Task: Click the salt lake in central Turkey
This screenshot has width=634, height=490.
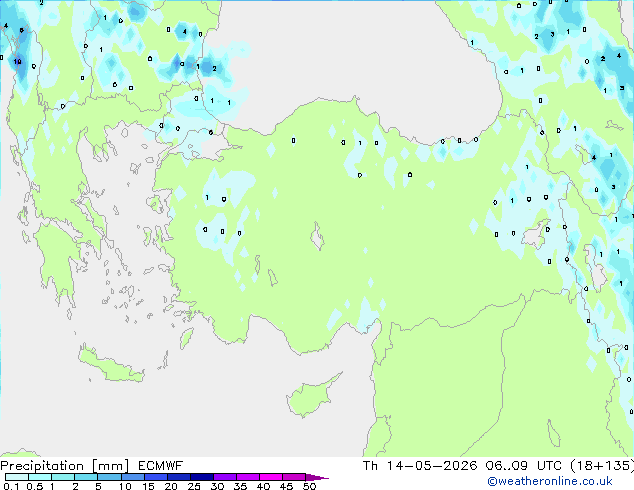Action: click(317, 236)
